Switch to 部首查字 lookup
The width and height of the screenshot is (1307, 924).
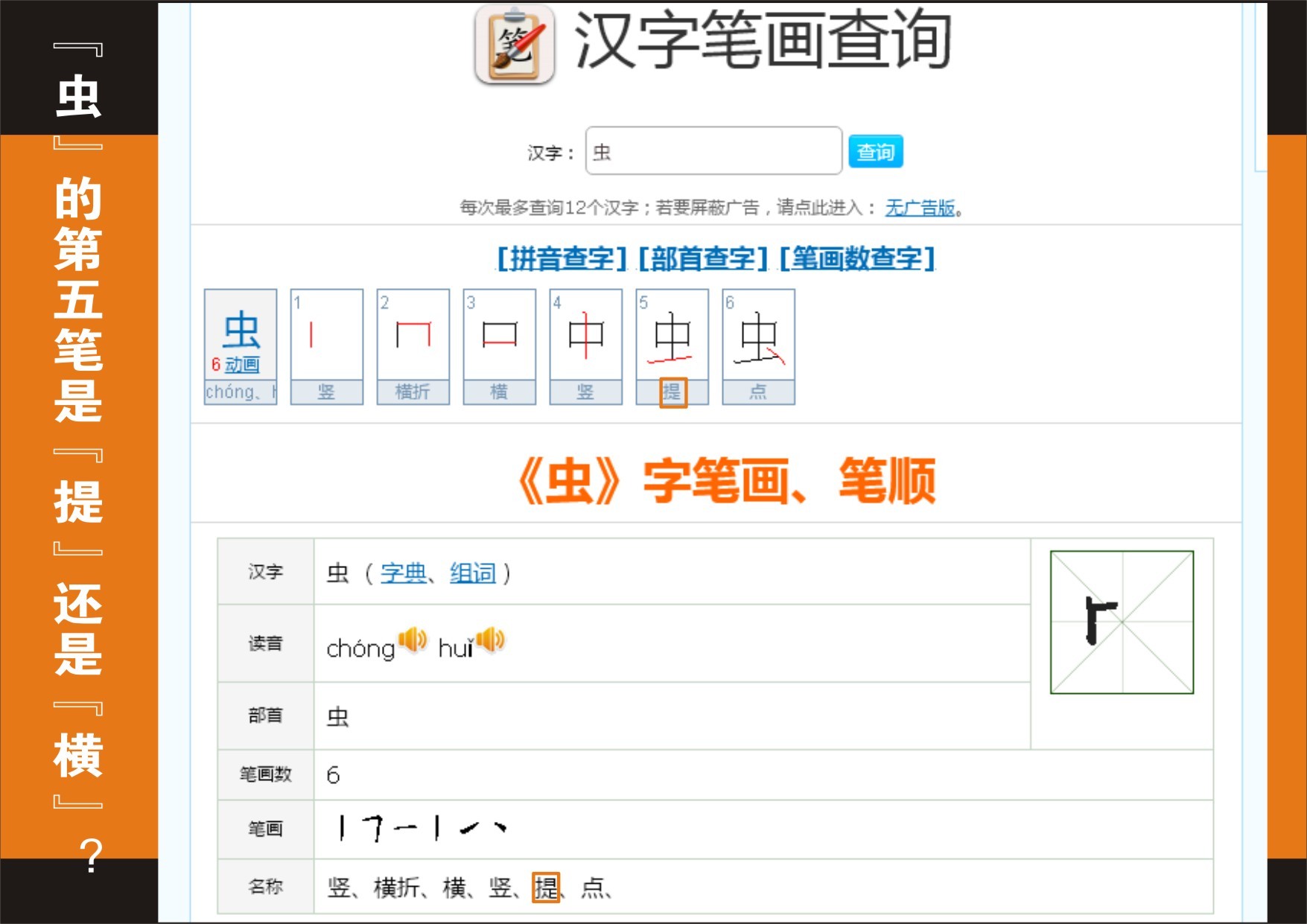pyautogui.click(x=703, y=258)
